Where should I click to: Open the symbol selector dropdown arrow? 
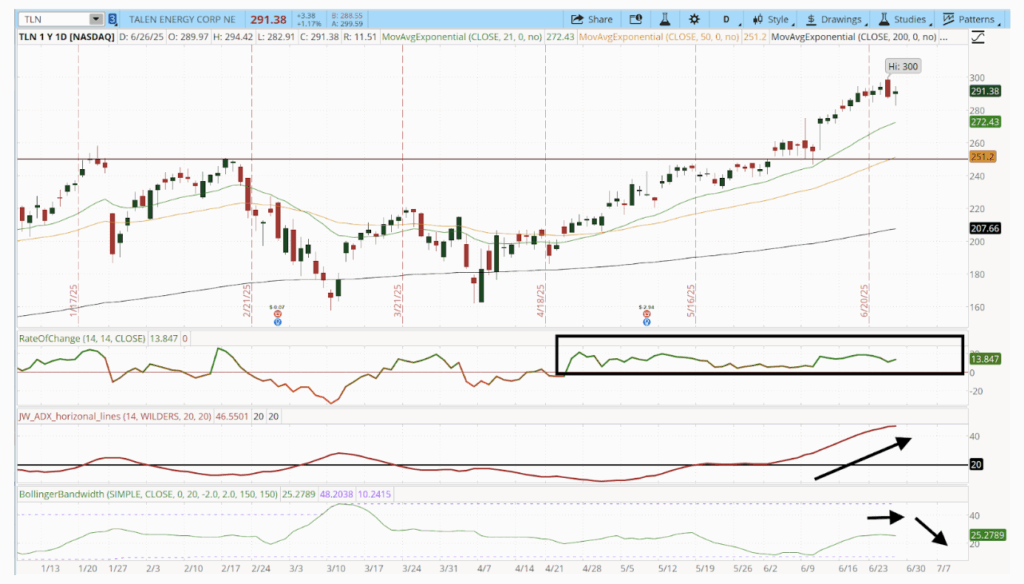(96, 19)
